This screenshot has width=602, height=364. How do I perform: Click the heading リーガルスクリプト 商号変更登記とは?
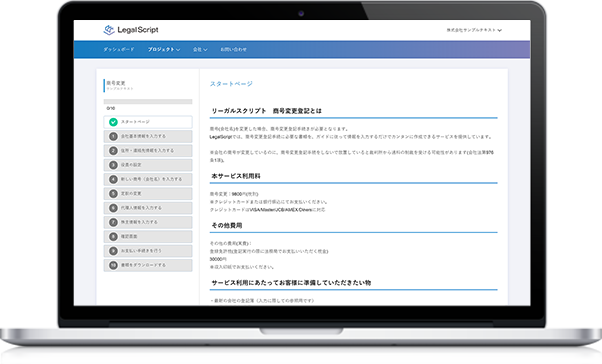pyautogui.click(x=266, y=111)
